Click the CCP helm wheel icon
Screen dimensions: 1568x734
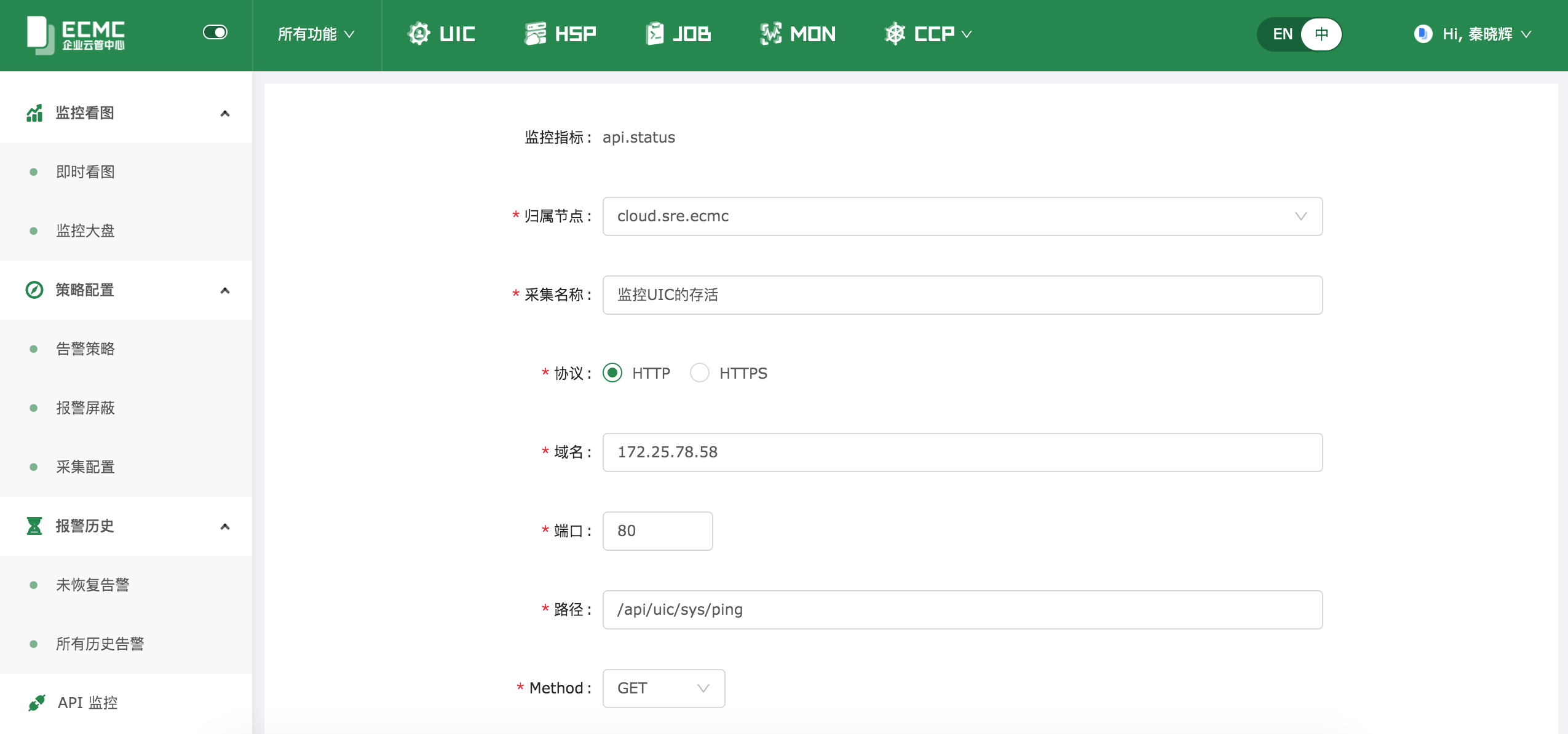click(x=895, y=34)
